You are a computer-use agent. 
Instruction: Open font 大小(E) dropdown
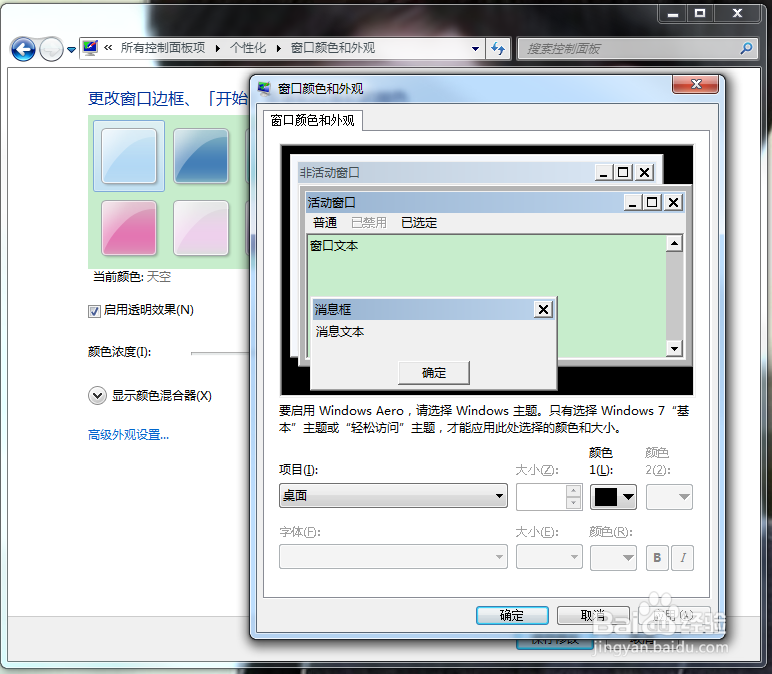point(549,557)
